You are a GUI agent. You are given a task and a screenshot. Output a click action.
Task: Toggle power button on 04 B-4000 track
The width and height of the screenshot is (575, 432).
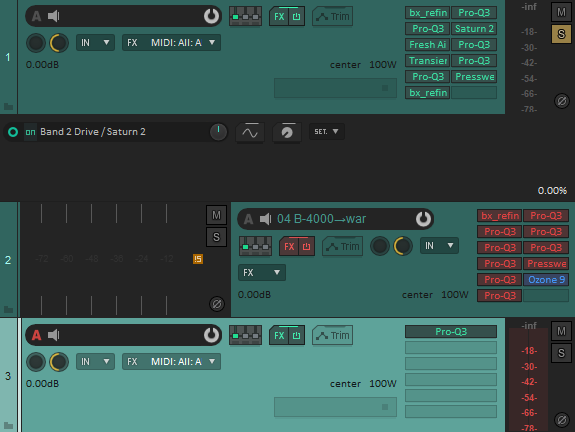point(423,219)
